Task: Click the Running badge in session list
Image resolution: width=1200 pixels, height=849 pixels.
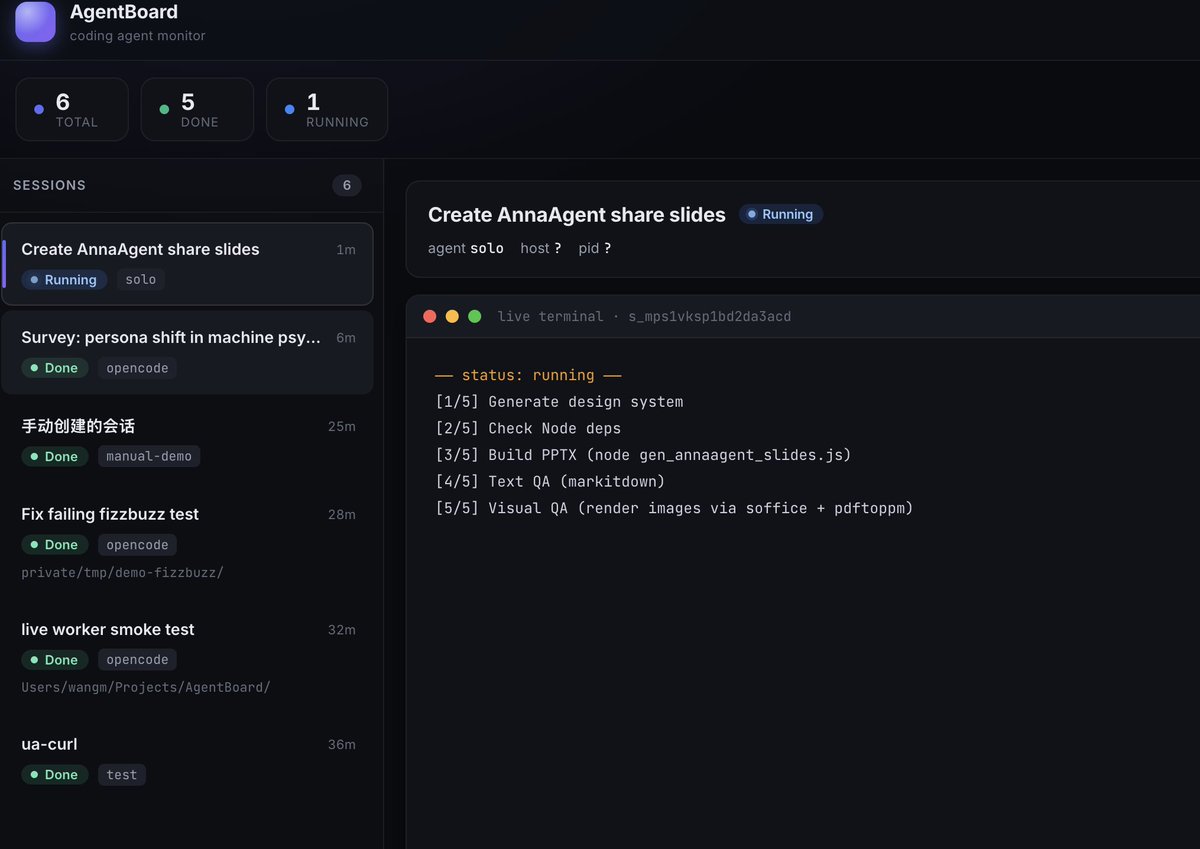Action: click(x=64, y=280)
